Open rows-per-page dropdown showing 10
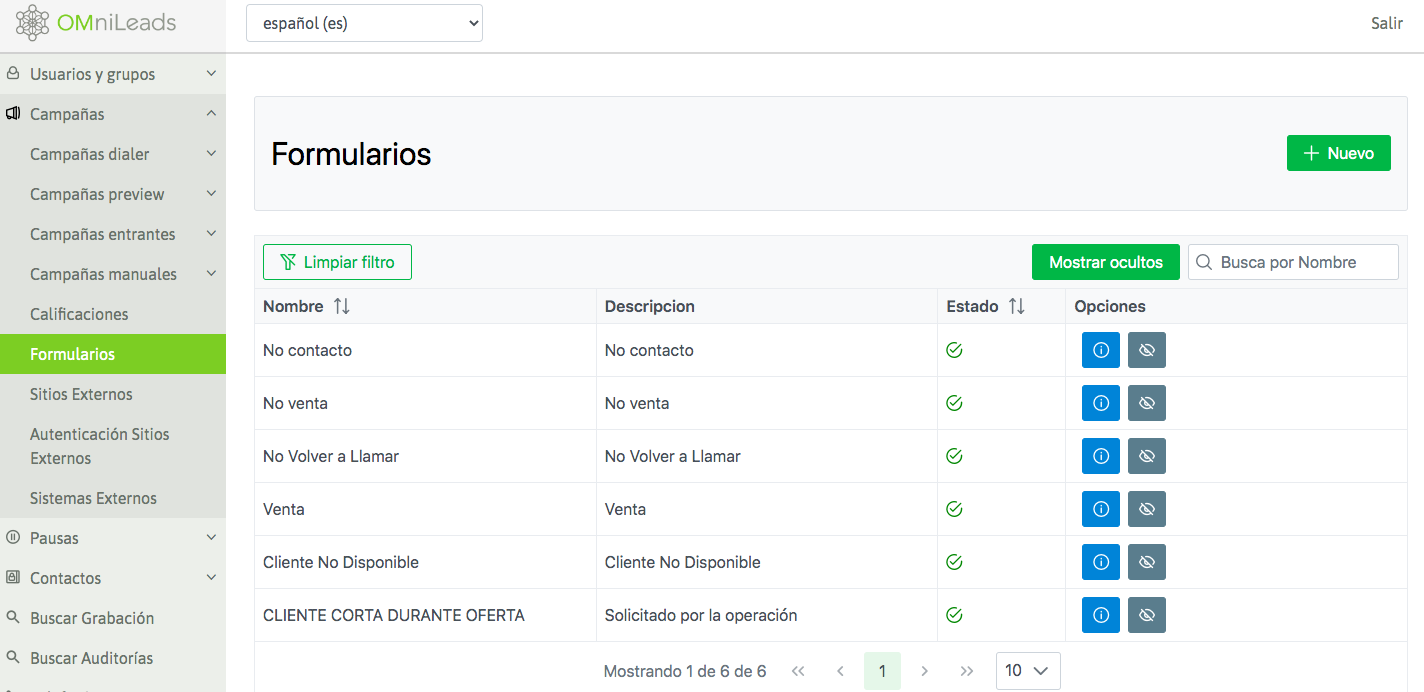The height and width of the screenshot is (692, 1424). pyautogui.click(x=1027, y=671)
